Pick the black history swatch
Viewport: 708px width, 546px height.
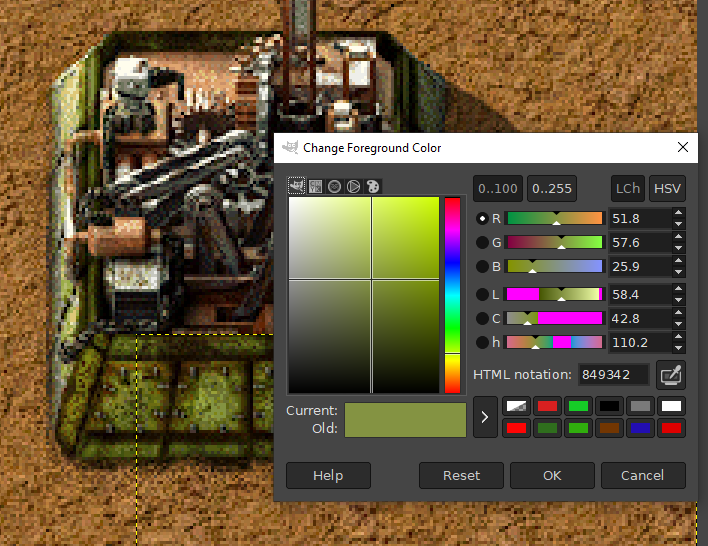click(609, 406)
